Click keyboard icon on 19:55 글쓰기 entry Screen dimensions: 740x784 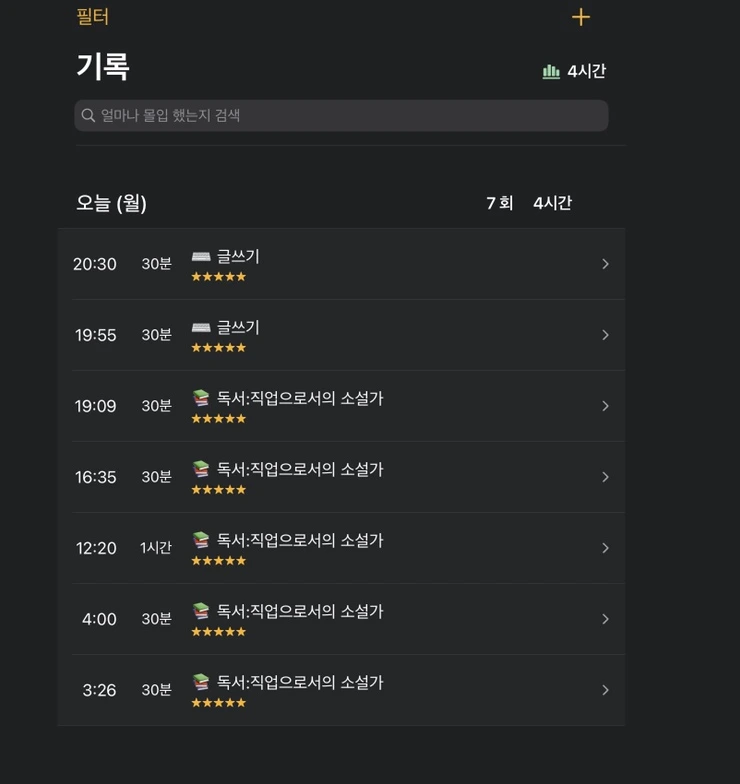tap(201, 328)
